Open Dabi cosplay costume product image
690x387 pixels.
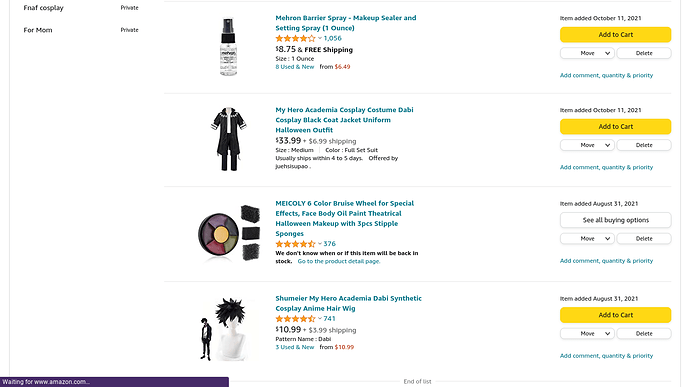229,139
